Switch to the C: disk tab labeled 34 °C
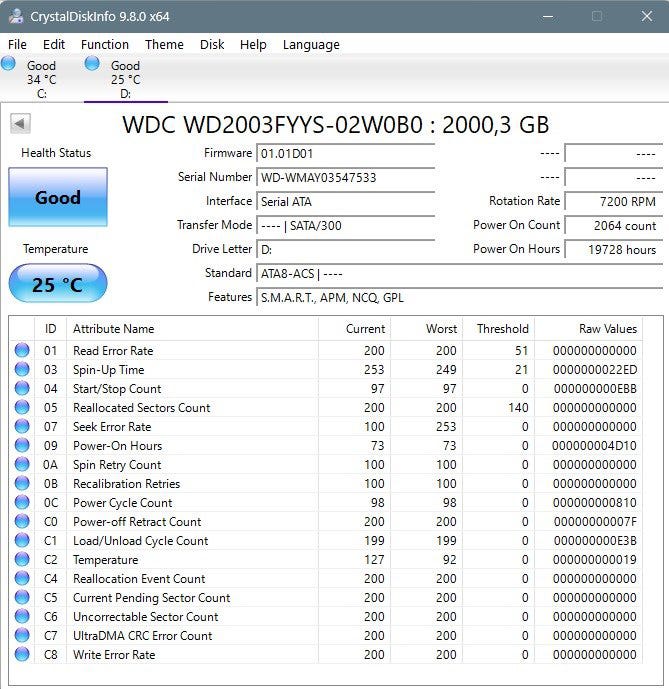Viewport: 669px width, 689px height. tap(41, 79)
